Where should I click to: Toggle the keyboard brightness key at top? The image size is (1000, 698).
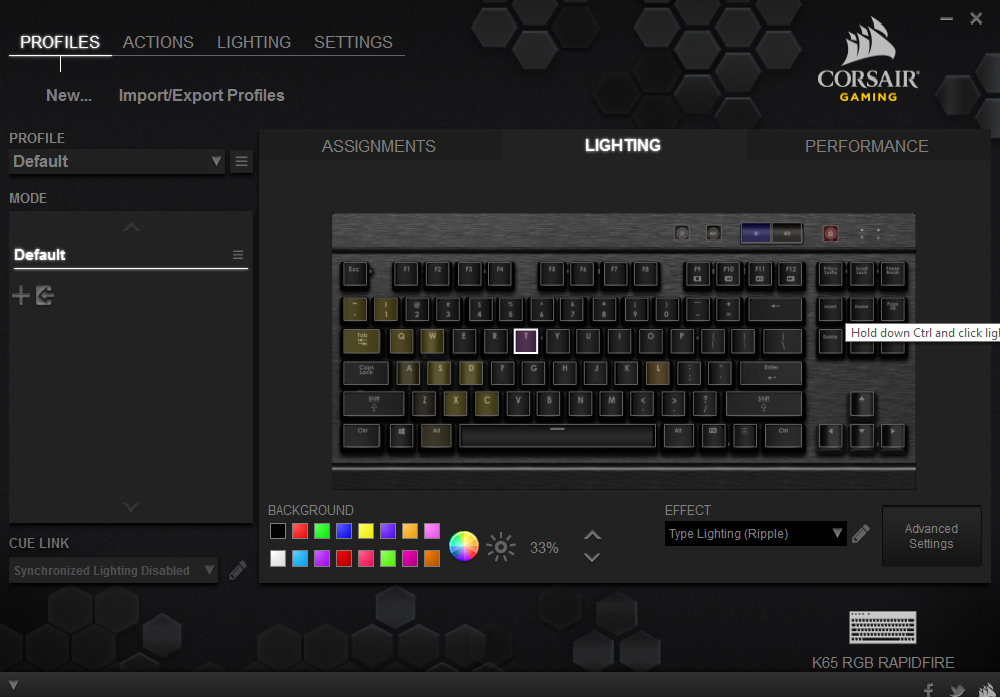[682, 233]
